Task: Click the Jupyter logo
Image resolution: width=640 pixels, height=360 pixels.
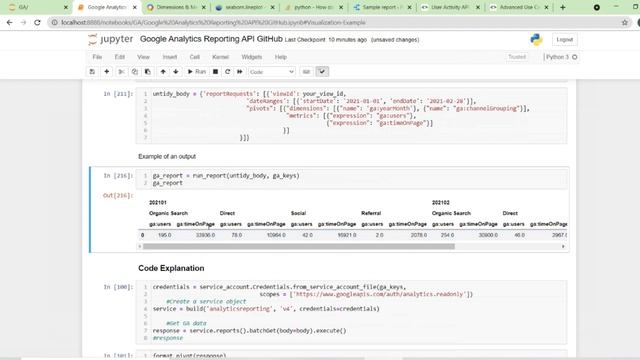Action: (x=111, y=39)
